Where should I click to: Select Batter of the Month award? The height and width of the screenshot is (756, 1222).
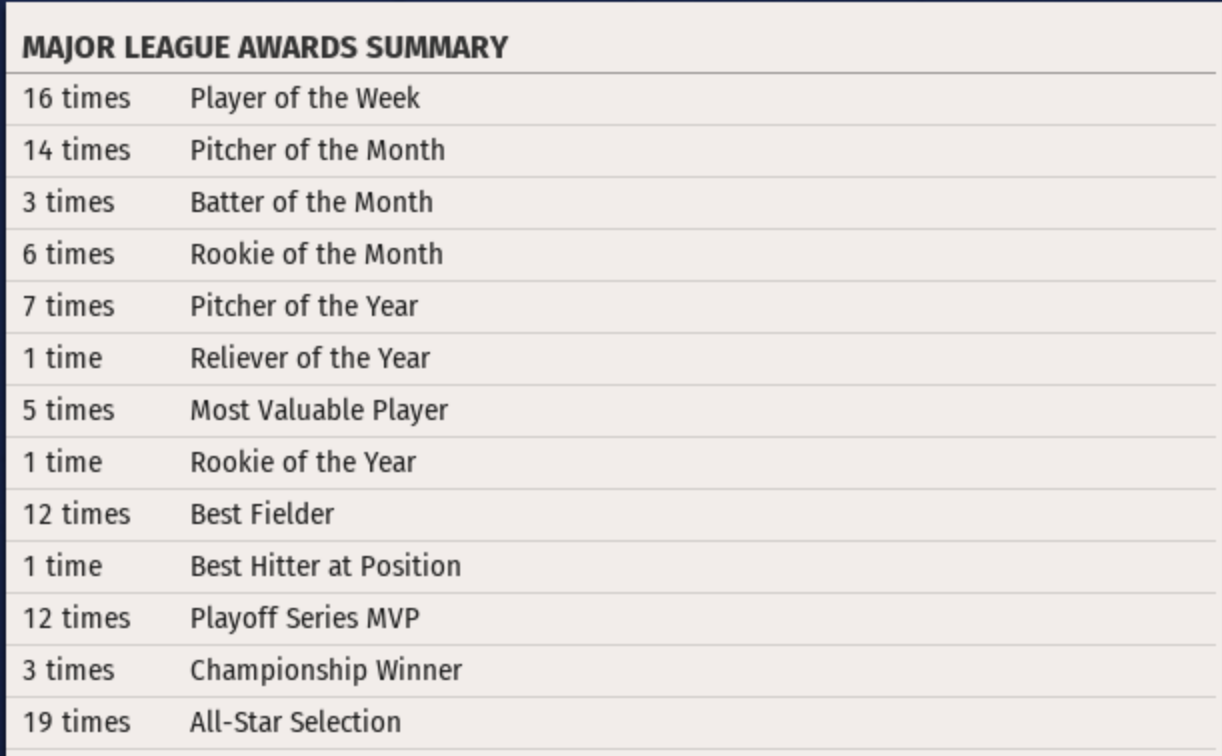[x=311, y=202]
